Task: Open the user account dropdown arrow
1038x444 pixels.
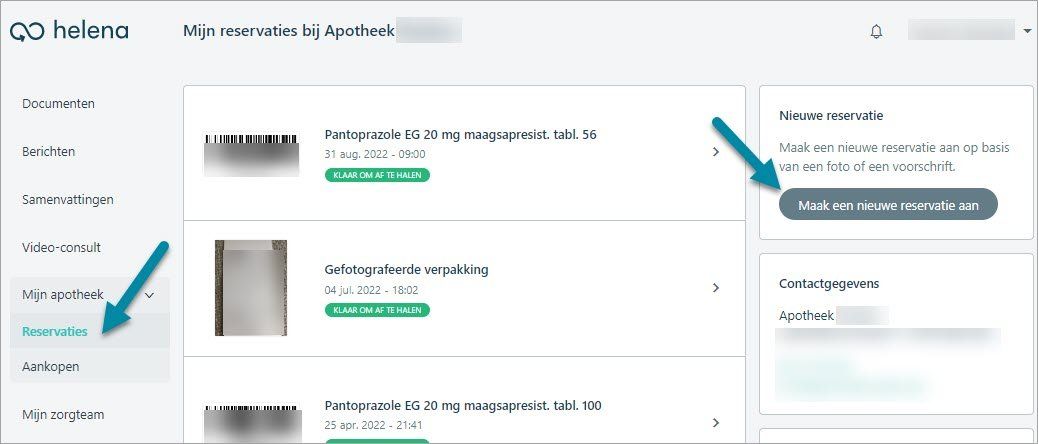Action: click(1027, 30)
